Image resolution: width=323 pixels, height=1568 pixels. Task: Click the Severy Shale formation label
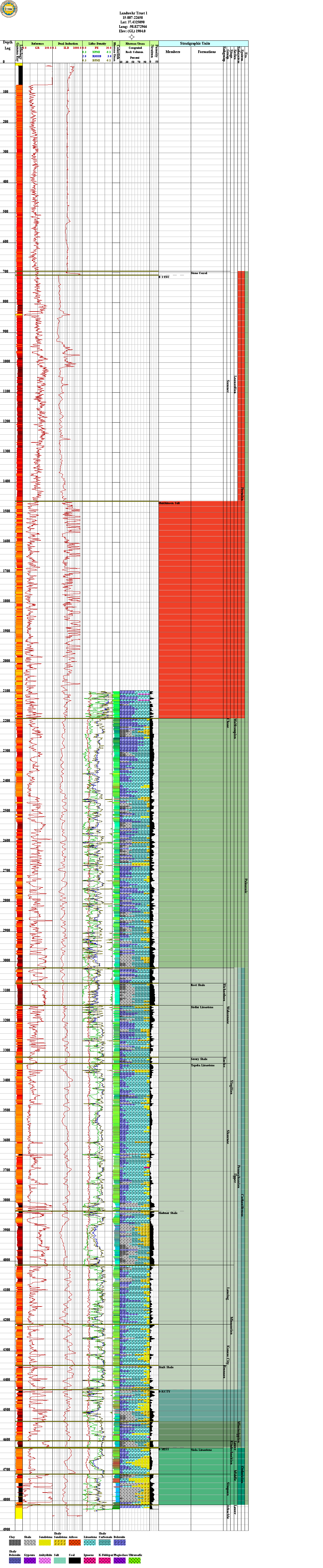tap(199, 1059)
